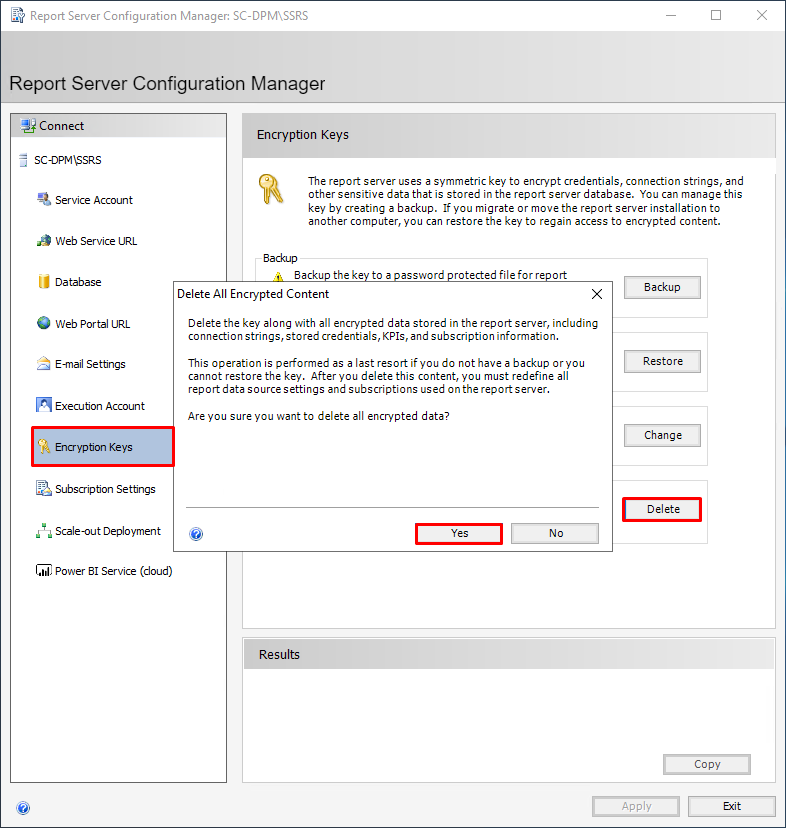The image size is (786, 828).
Task: Click the Restore button
Action: pos(662,361)
